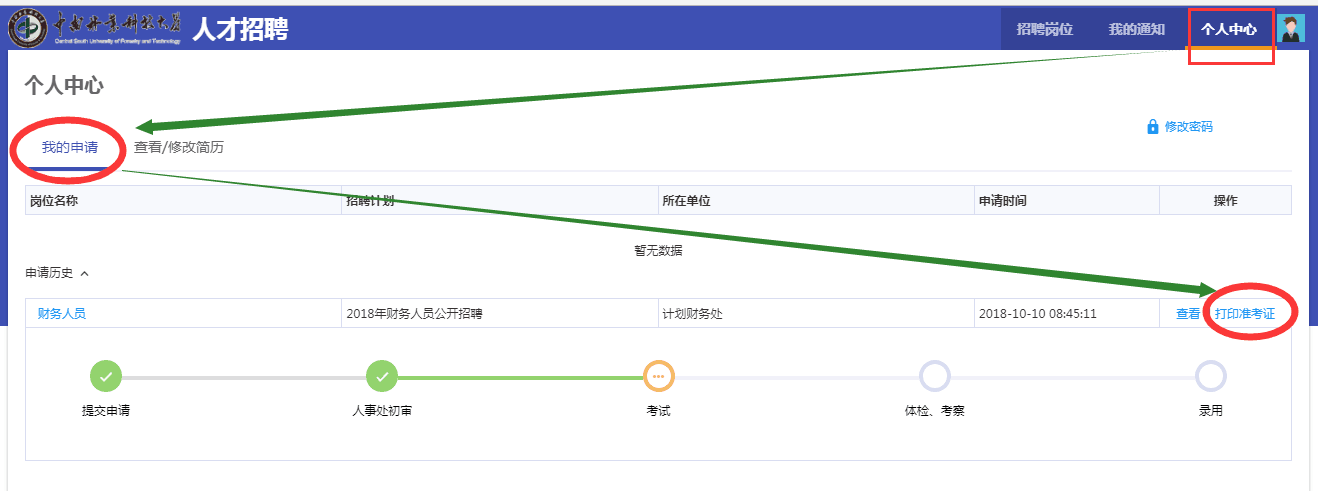1318x491 pixels.
Task: Select the orange 考试 progress step
Action: click(x=658, y=376)
